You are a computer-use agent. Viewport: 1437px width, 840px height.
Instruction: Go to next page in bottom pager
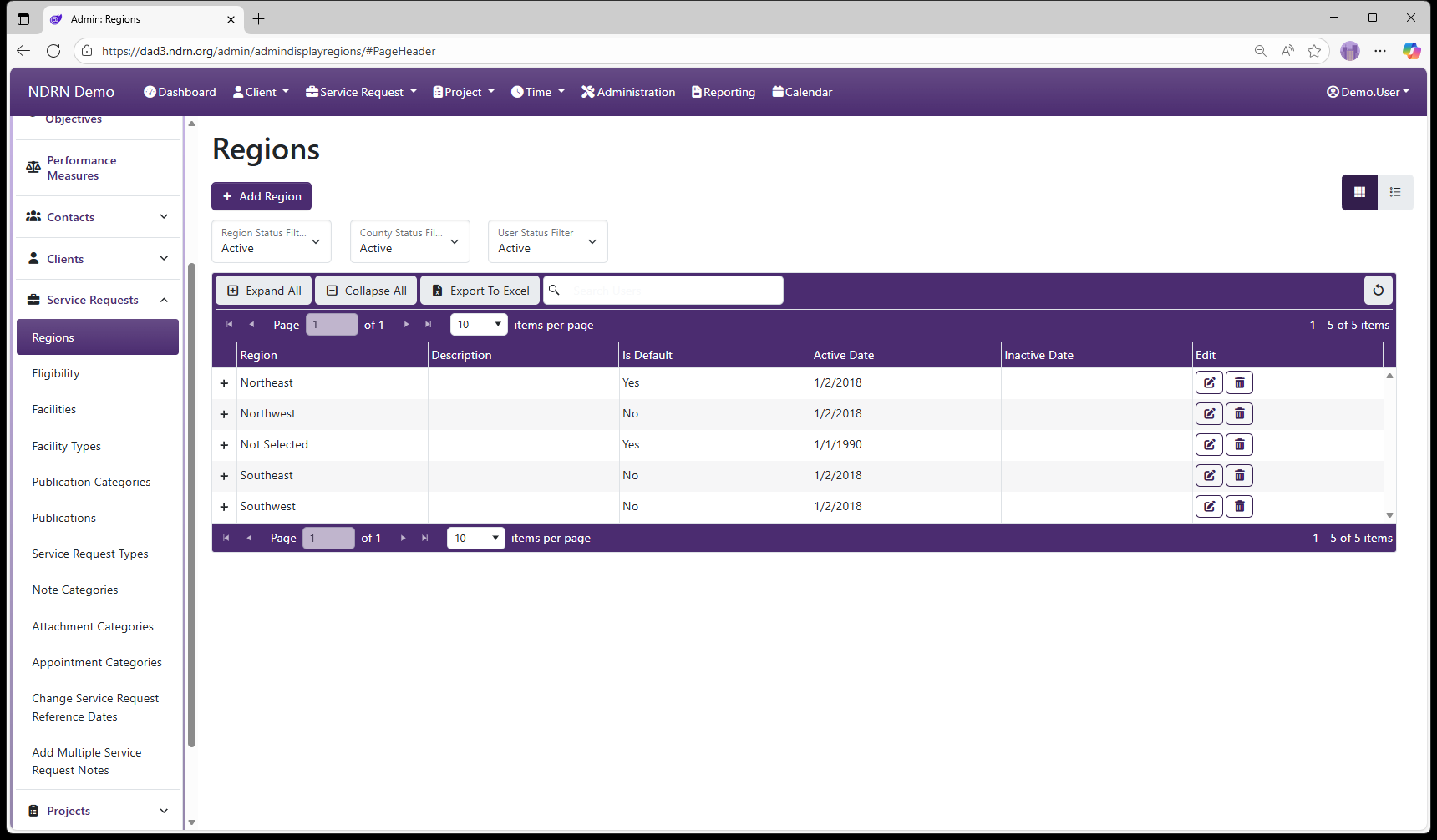coord(404,538)
